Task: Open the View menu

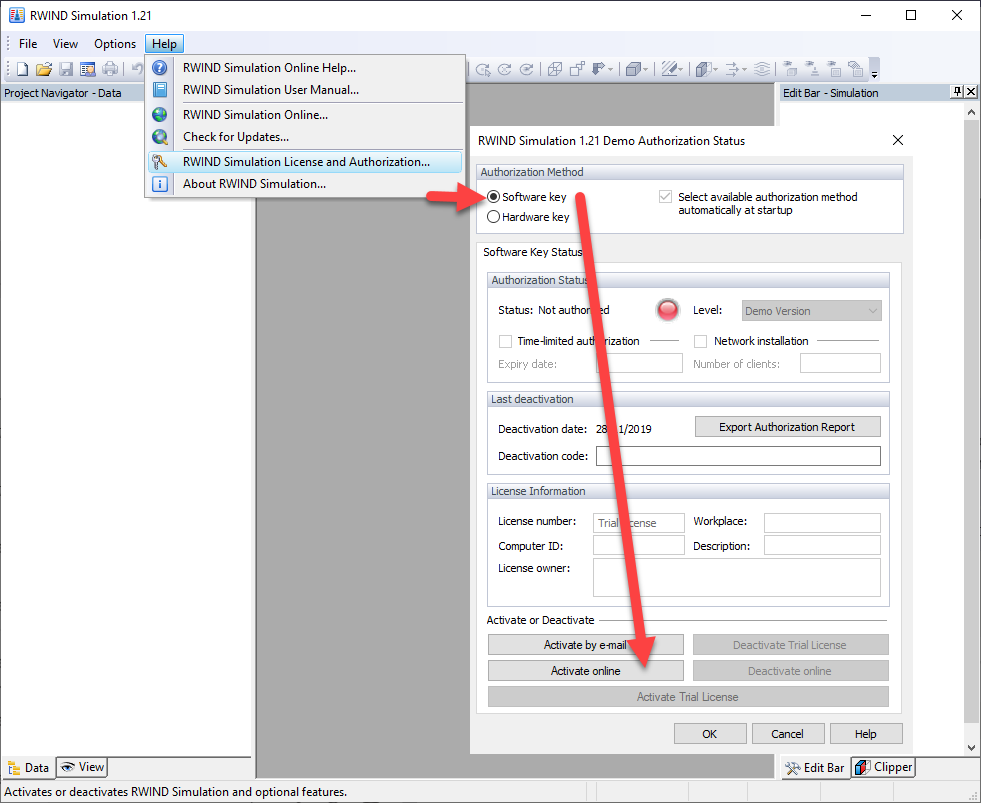Action: pyautogui.click(x=65, y=44)
